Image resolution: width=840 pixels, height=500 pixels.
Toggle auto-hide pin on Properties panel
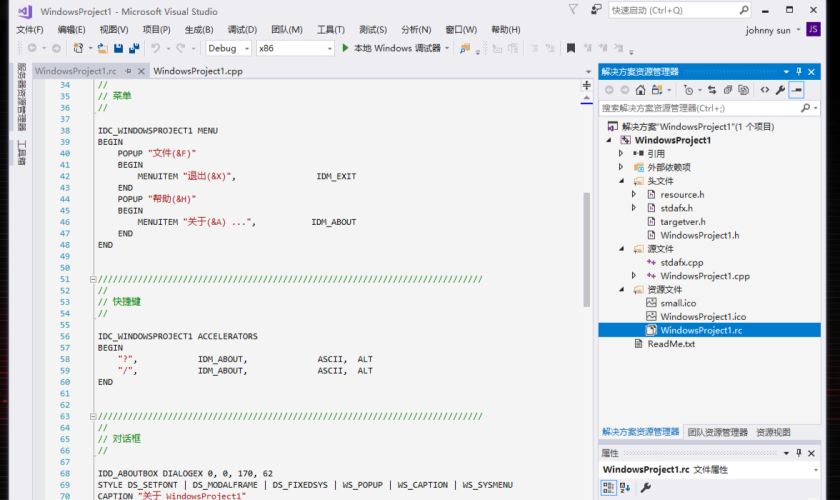[x=799, y=453]
